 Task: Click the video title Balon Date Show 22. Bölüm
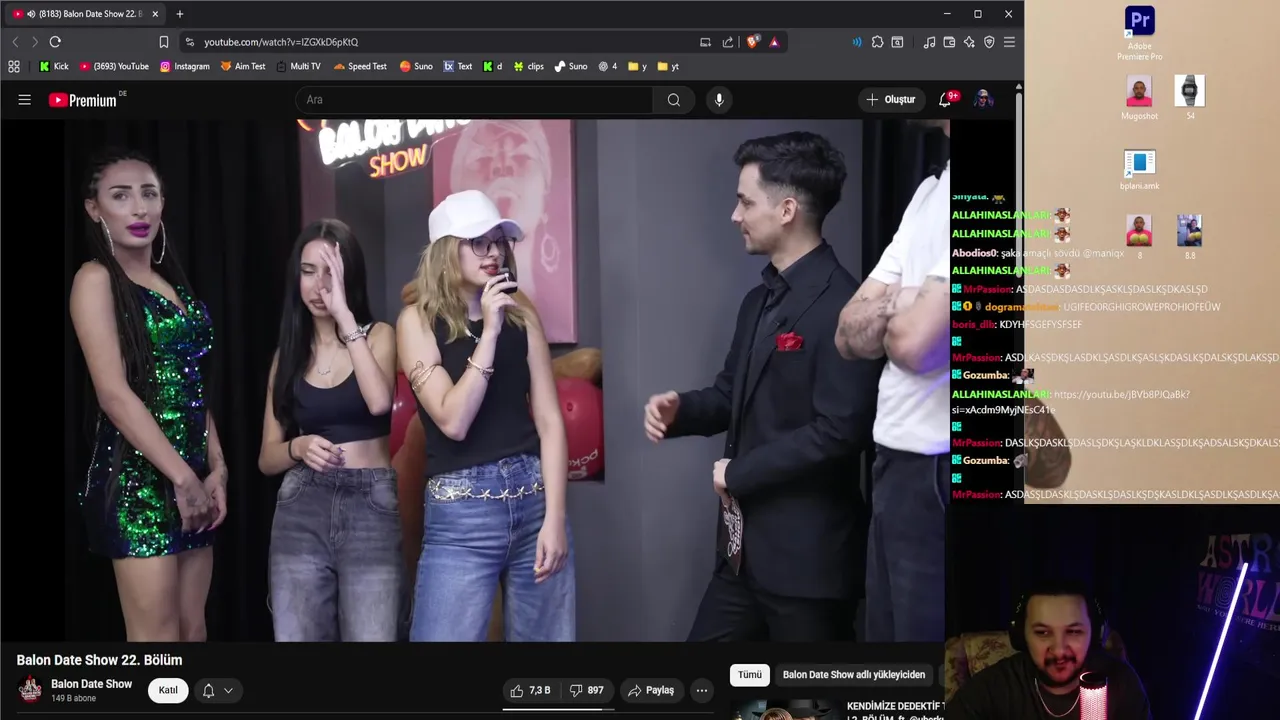coord(99,660)
